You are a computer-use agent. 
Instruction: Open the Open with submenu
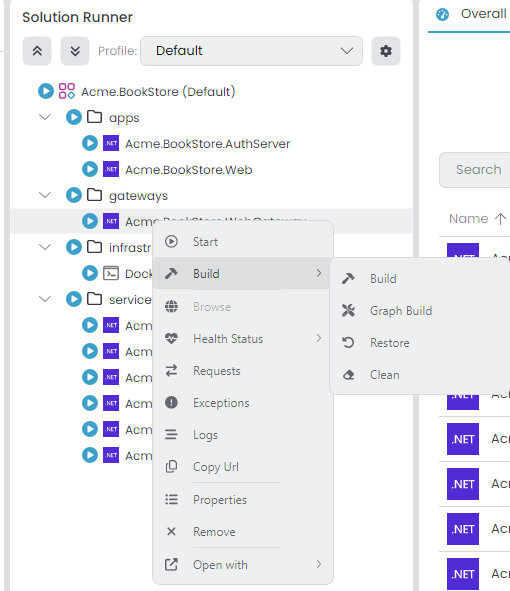pos(243,565)
